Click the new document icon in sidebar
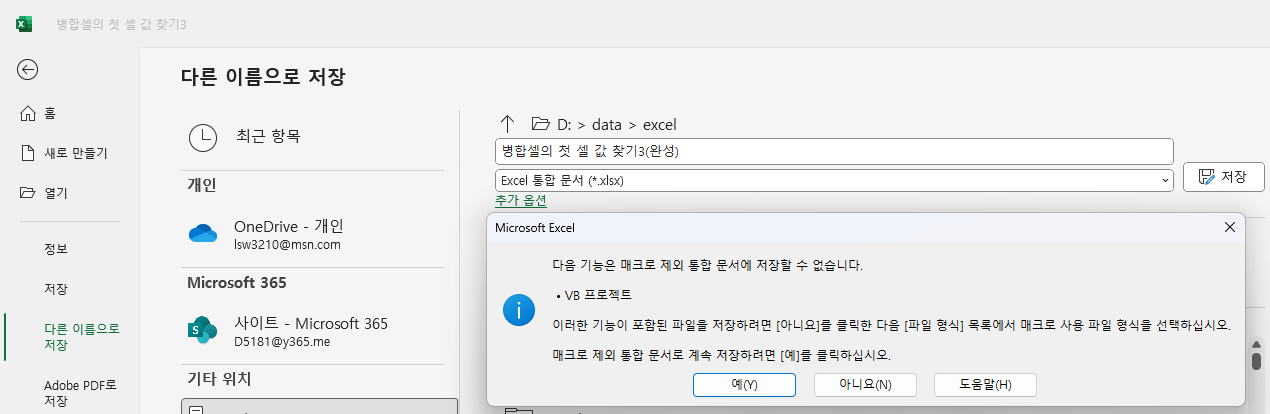This screenshot has height=414, width=1270. pos(28,153)
